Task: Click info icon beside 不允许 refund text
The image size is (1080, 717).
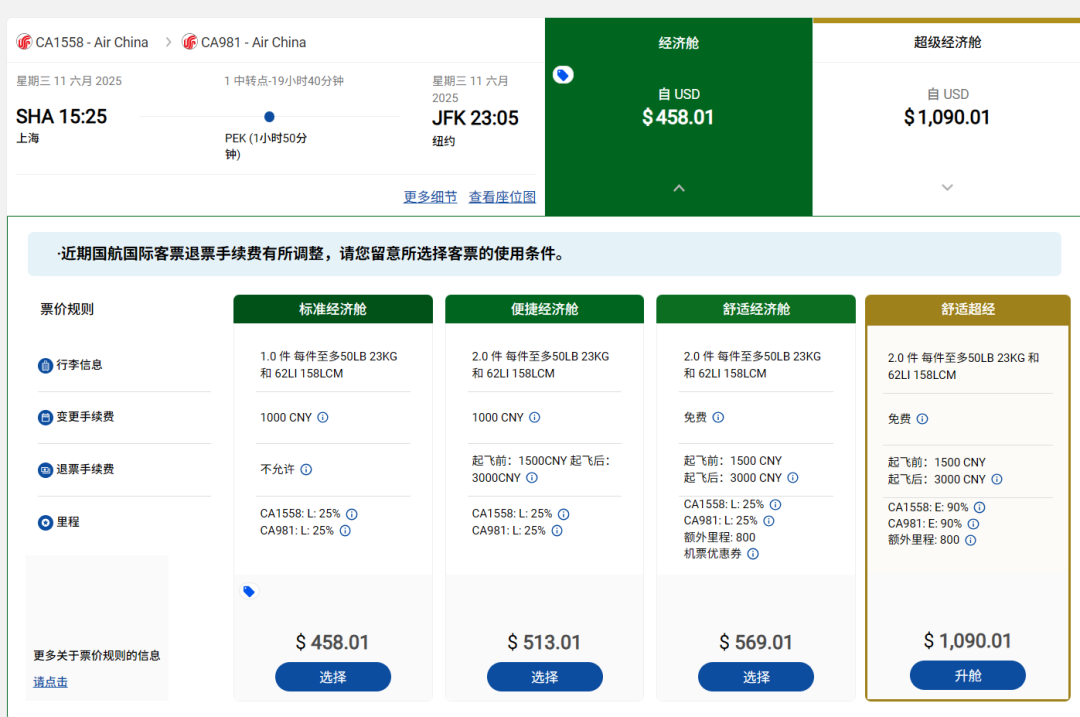Action: [x=306, y=470]
